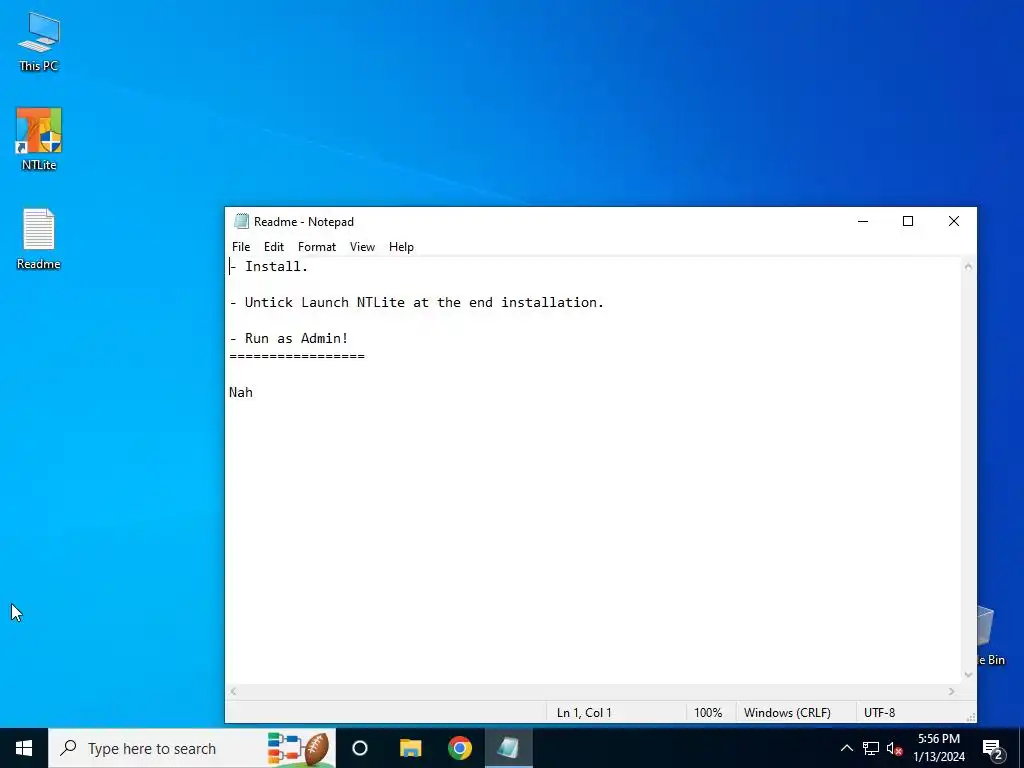
Task: Click the taskbar search box
Action: click(192, 748)
